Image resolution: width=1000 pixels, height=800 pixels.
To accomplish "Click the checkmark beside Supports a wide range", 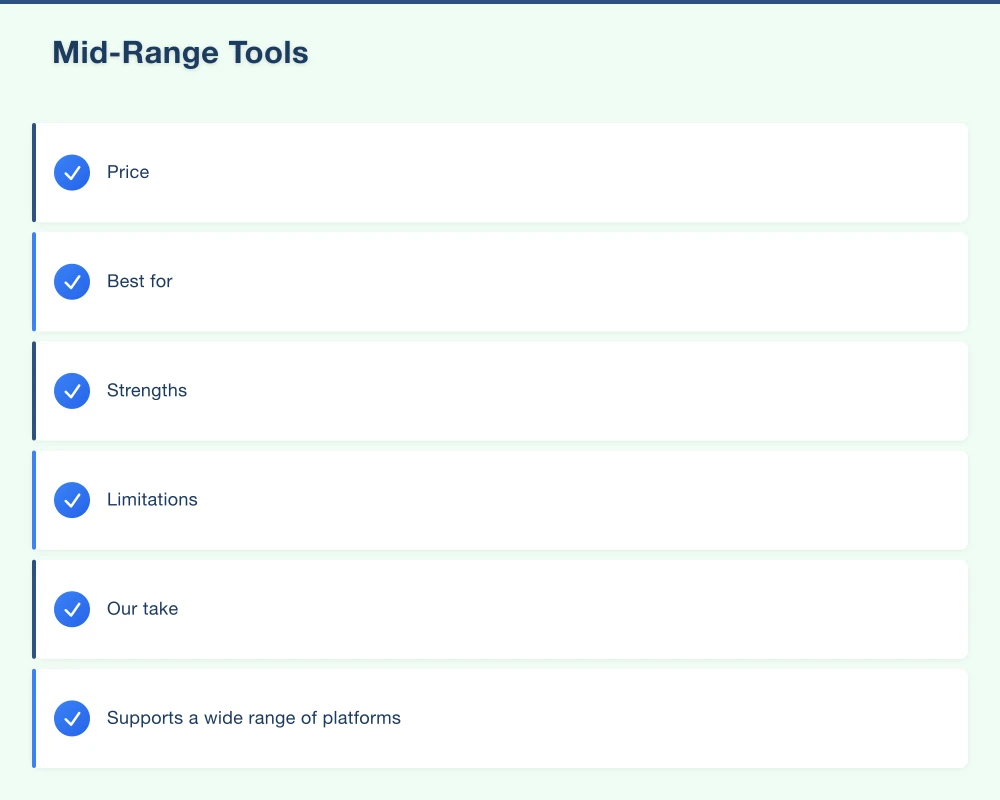I will coord(72,717).
